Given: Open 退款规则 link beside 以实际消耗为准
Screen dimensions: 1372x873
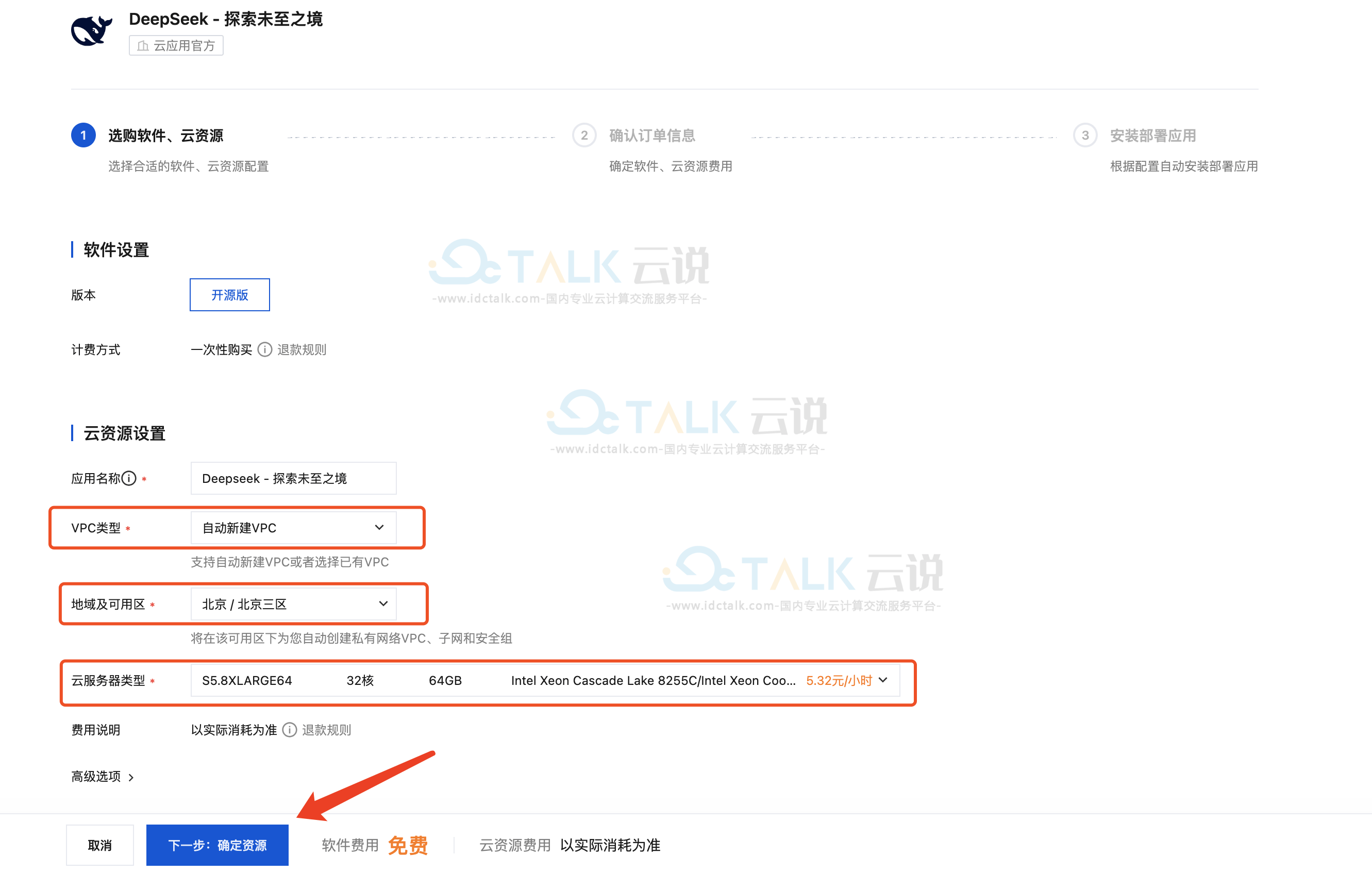Looking at the screenshot, I should pos(326,730).
